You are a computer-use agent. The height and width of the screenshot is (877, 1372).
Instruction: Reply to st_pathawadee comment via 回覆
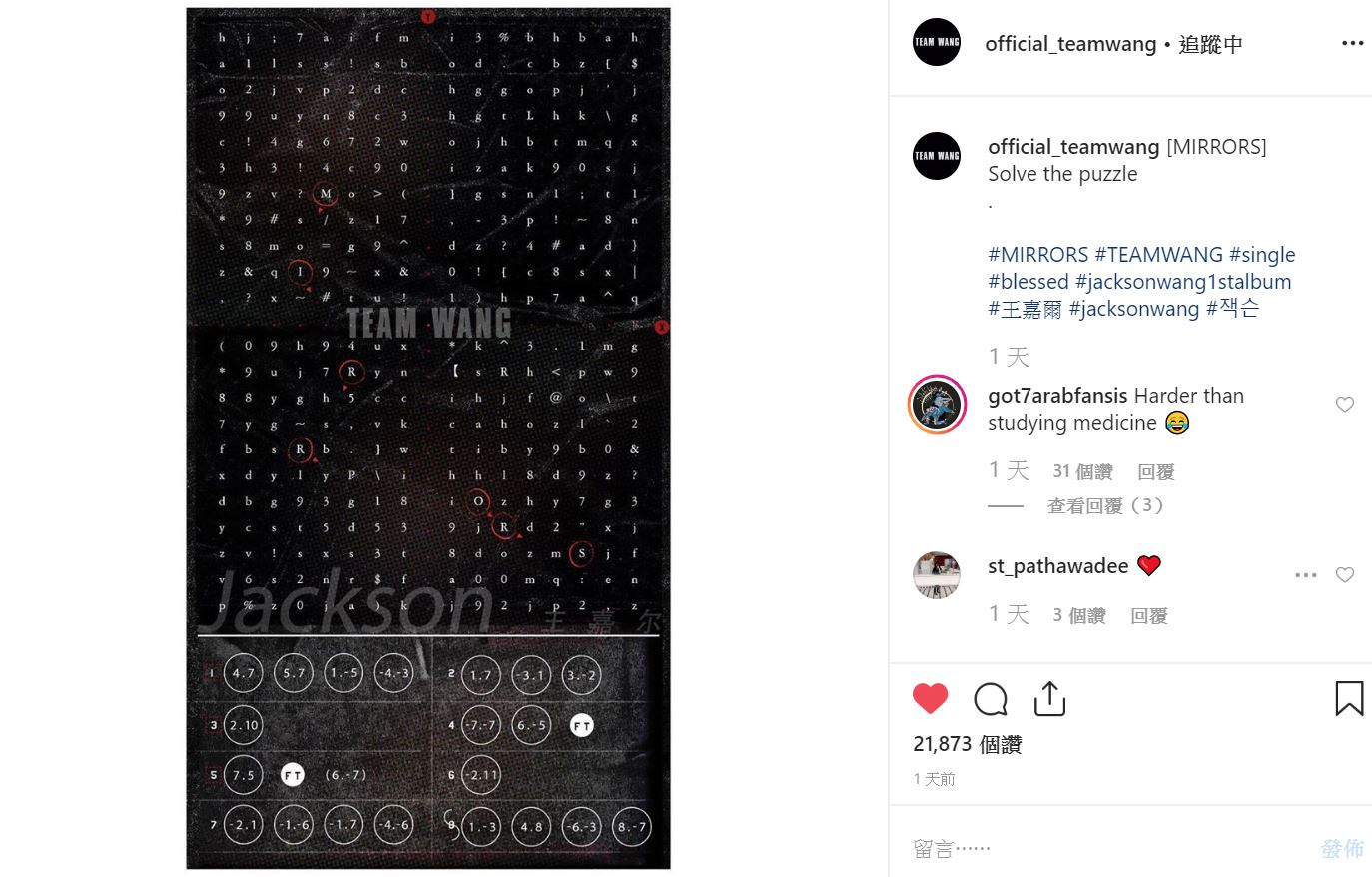1149,616
